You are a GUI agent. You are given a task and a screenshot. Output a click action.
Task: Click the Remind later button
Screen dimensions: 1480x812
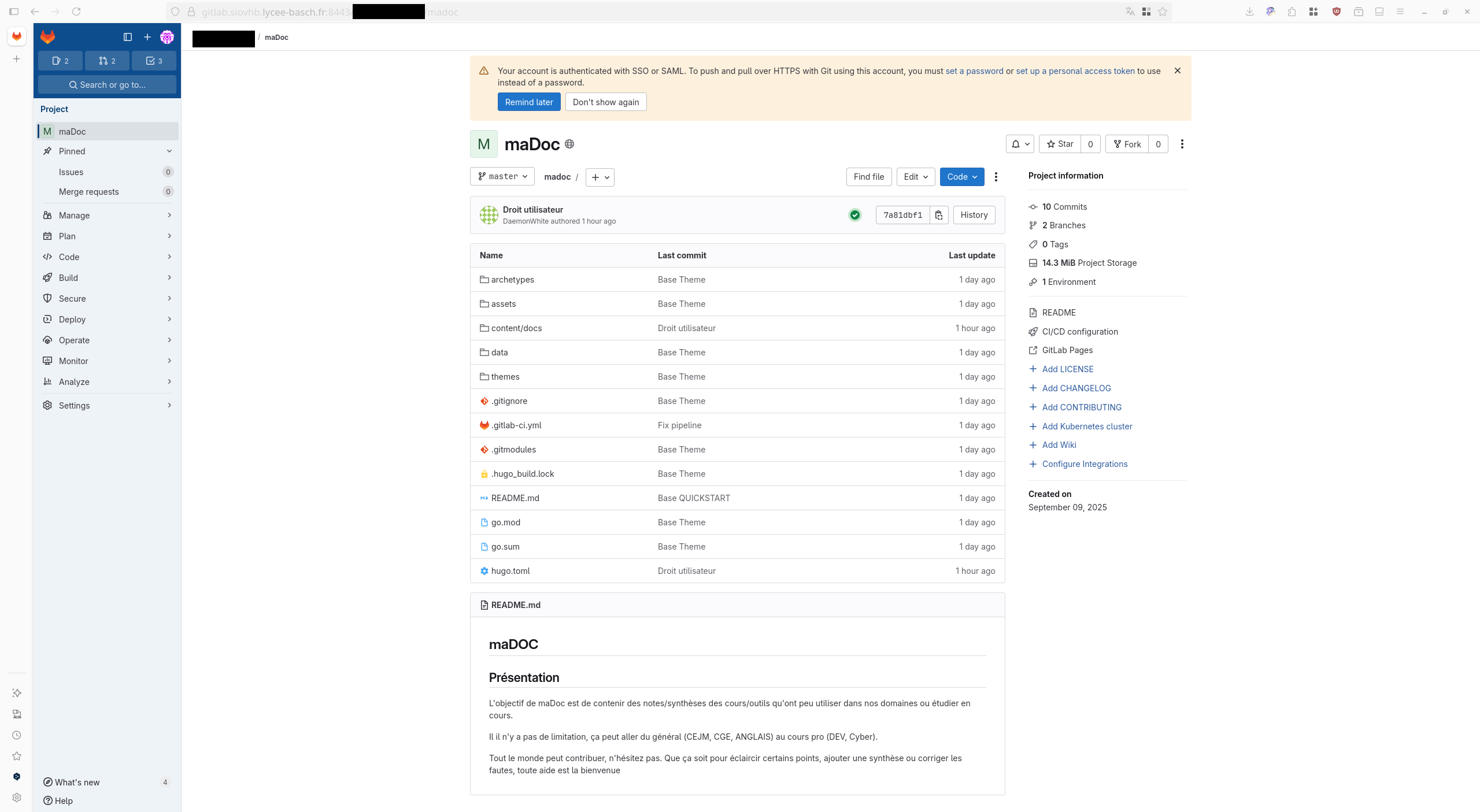529,102
